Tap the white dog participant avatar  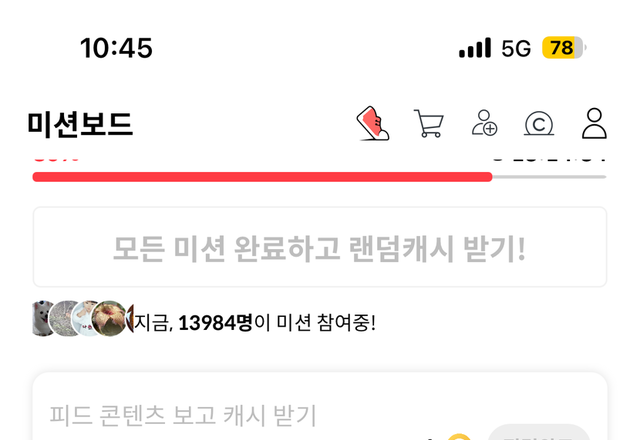pyautogui.click(x=41, y=318)
